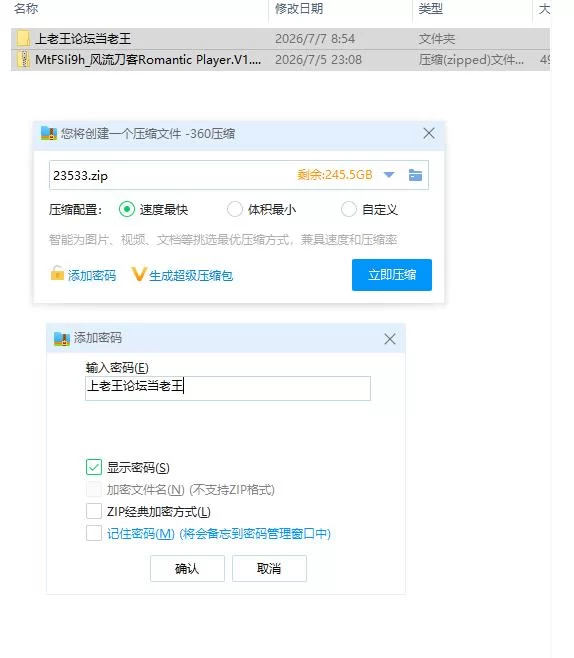Uncheck the 显示密码 checkbox
This screenshot has height=658, width=574.
94,467
